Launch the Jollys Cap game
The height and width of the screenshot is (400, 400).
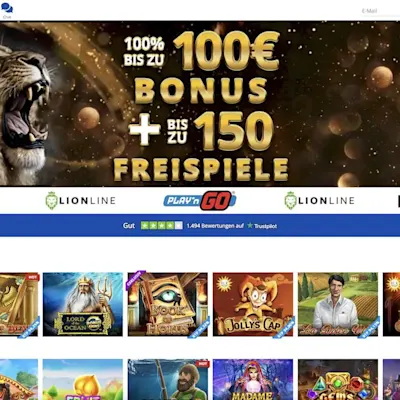[x=253, y=304]
